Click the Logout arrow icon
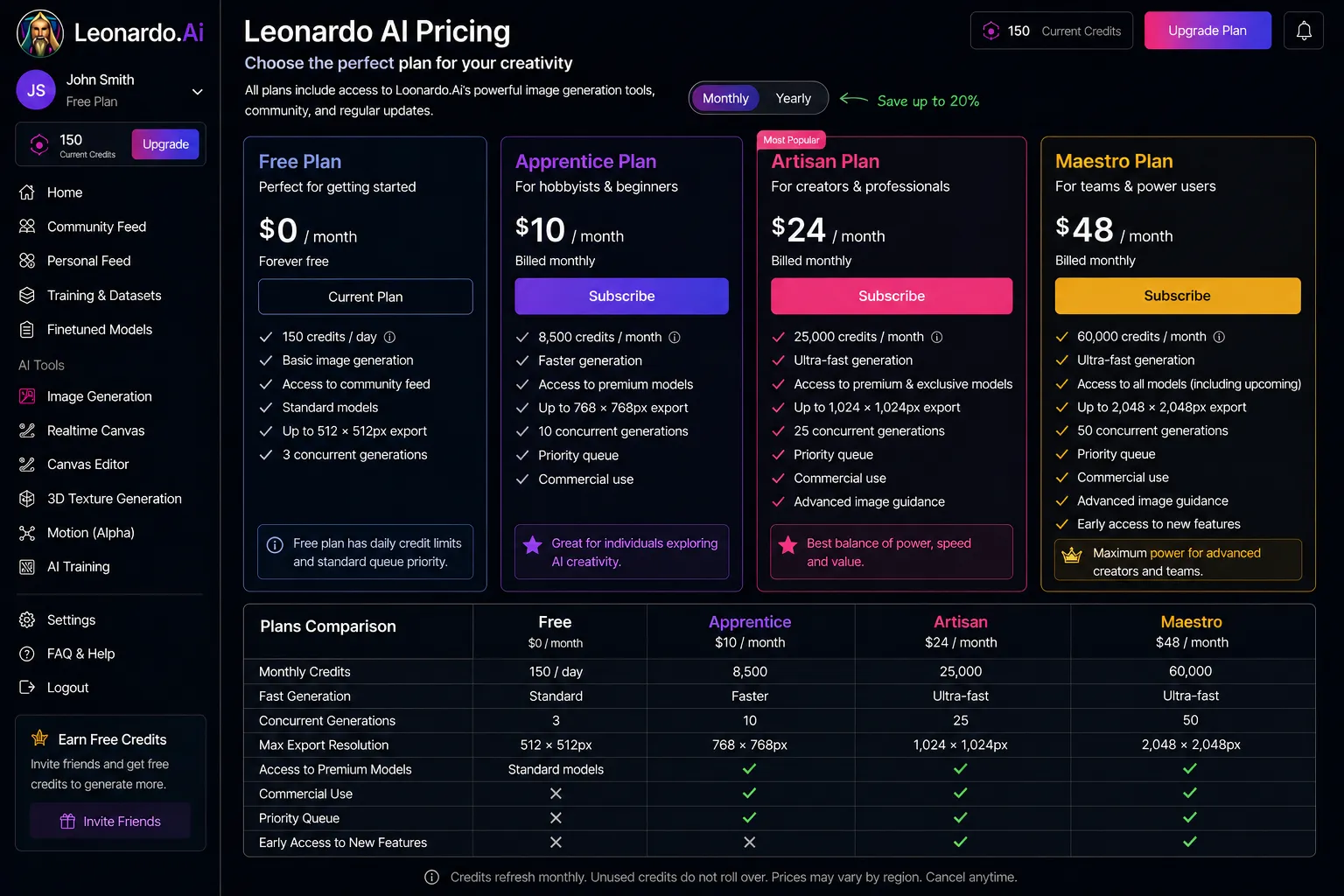Viewport: 1344px width, 896px height. [x=27, y=688]
